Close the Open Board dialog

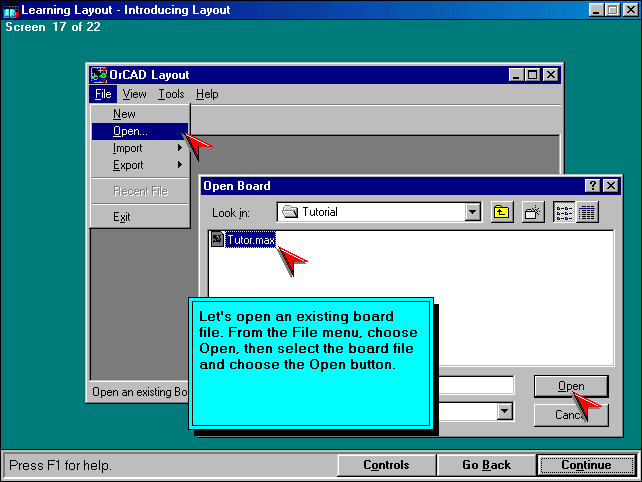(x=611, y=186)
